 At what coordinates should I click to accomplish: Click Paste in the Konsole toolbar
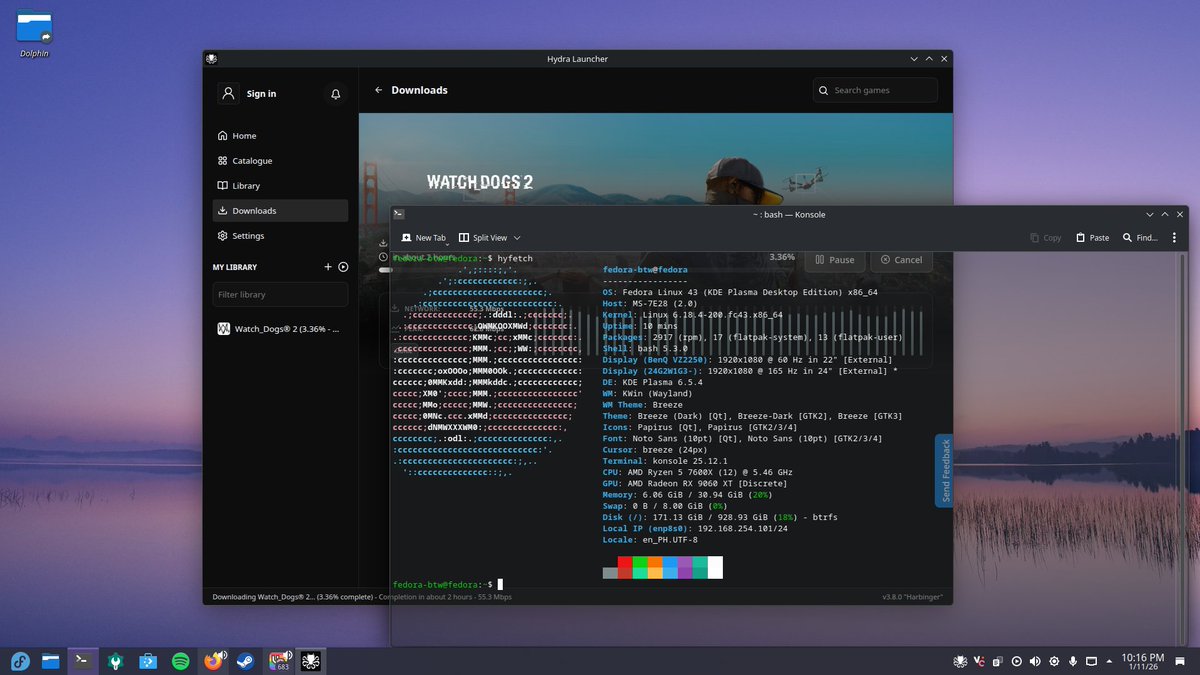1092,238
